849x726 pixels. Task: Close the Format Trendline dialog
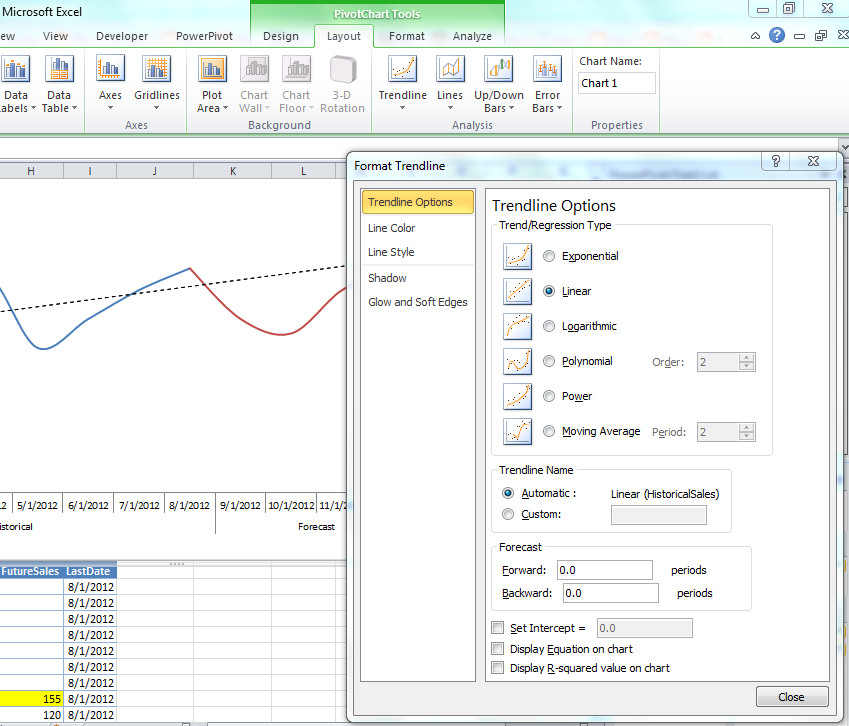pos(791,697)
